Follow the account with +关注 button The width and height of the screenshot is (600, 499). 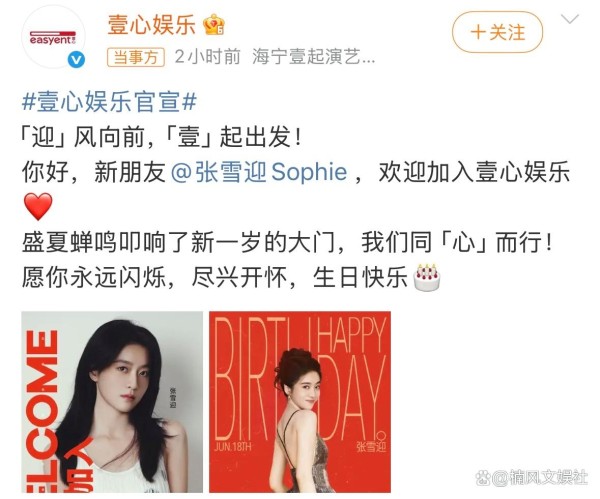click(x=497, y=32)
